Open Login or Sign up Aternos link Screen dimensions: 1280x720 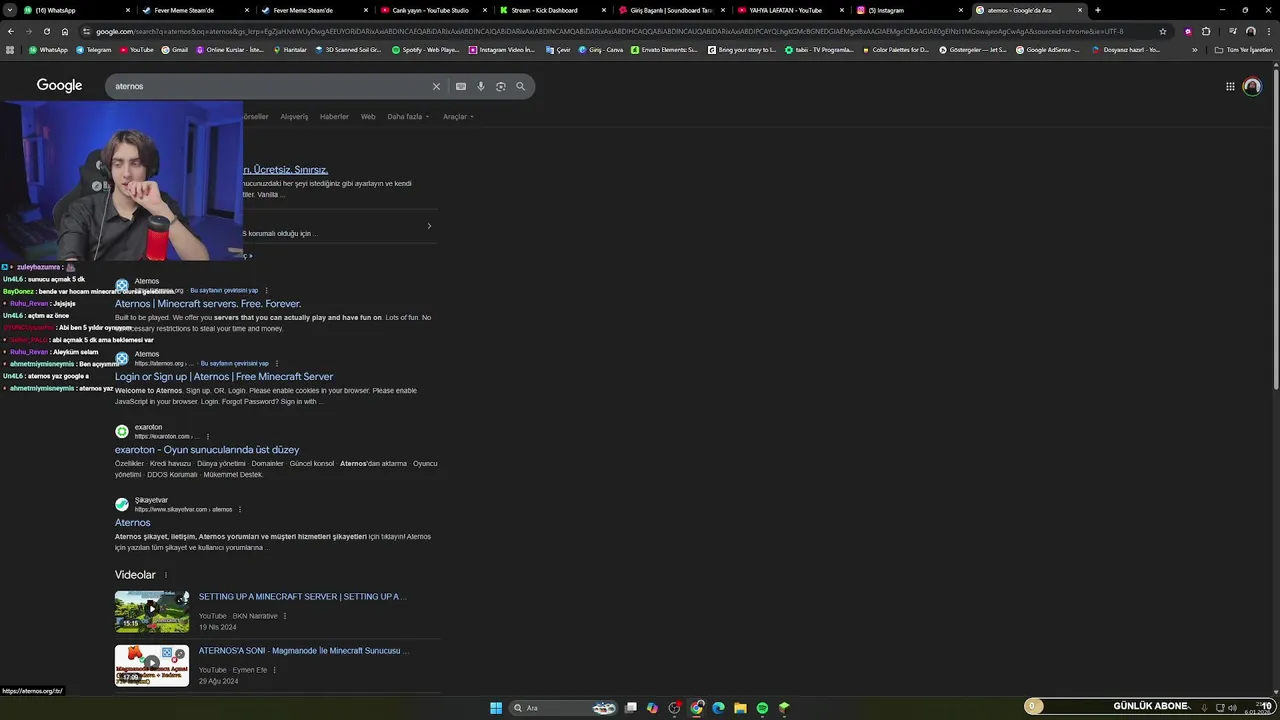tap(224, 377)
